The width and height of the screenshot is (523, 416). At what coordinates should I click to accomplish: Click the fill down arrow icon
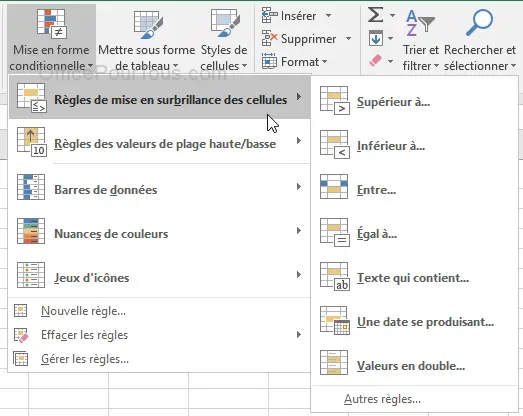(376, 38)
